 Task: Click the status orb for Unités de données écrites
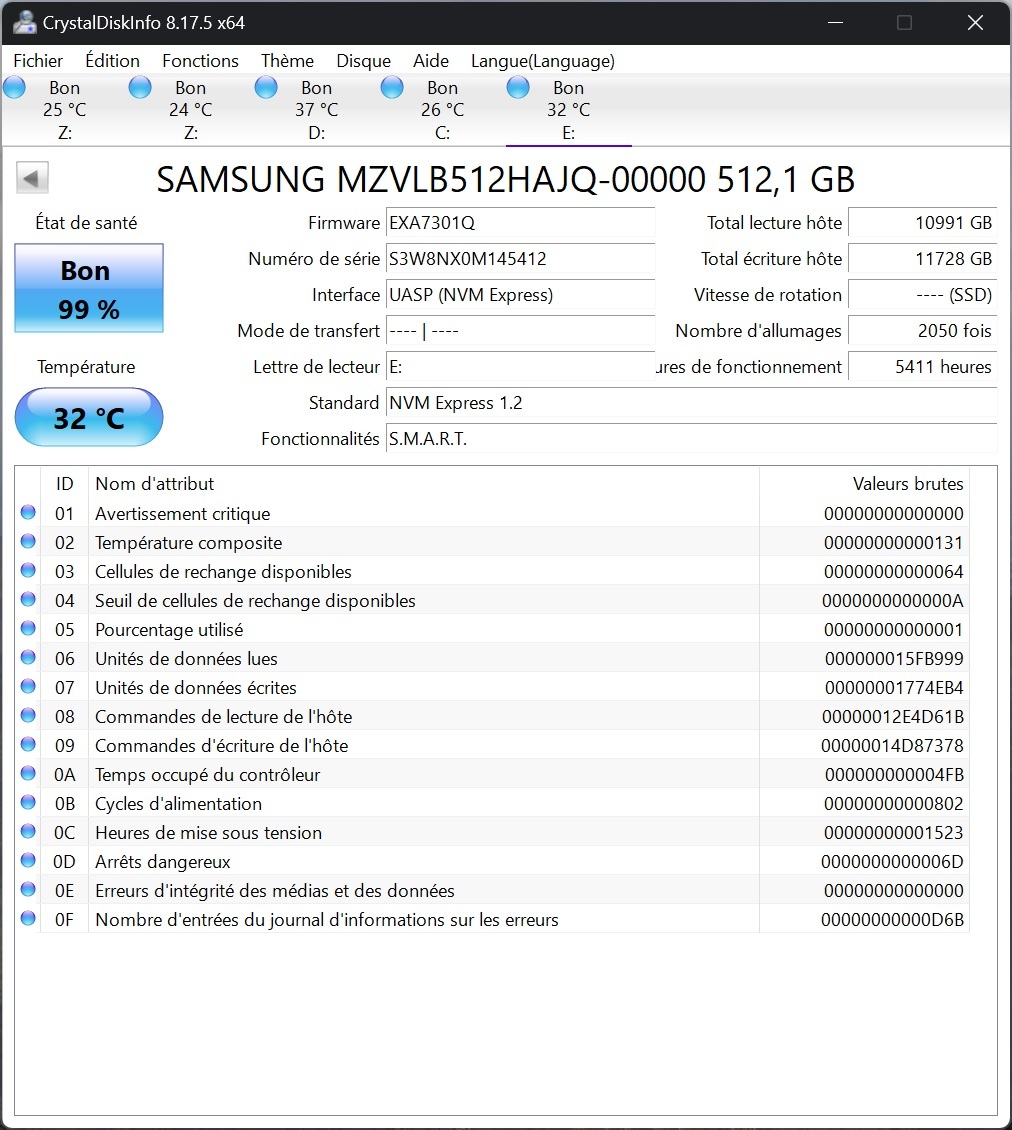(x=28, y=686)
